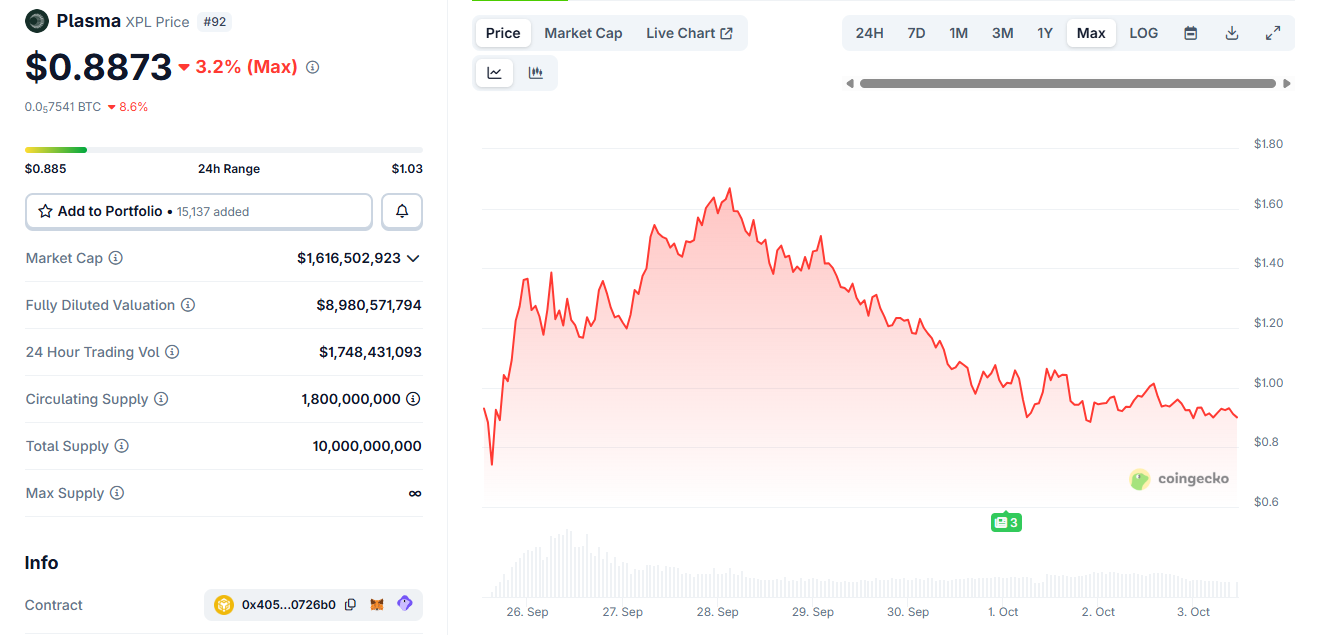Select the 7D time range
This screenshot has height=635, width=1318.
tap(916, 33)
